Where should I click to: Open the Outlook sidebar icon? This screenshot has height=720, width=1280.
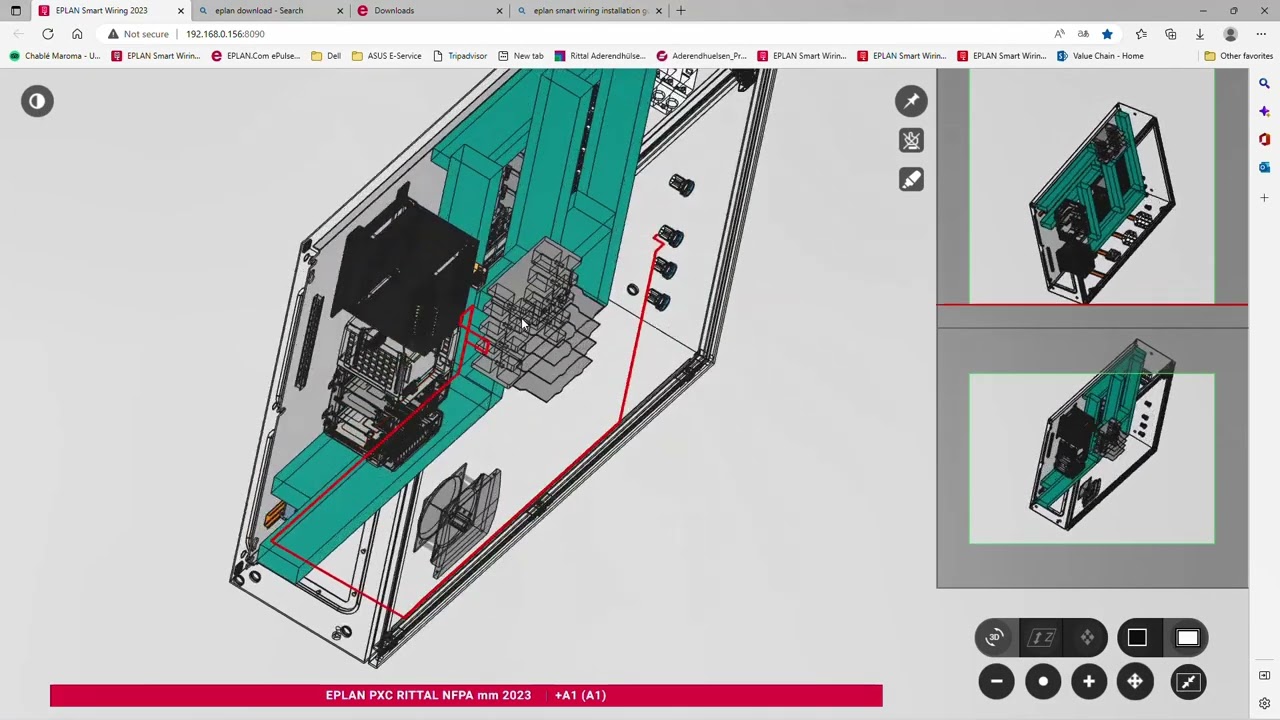1264,167
